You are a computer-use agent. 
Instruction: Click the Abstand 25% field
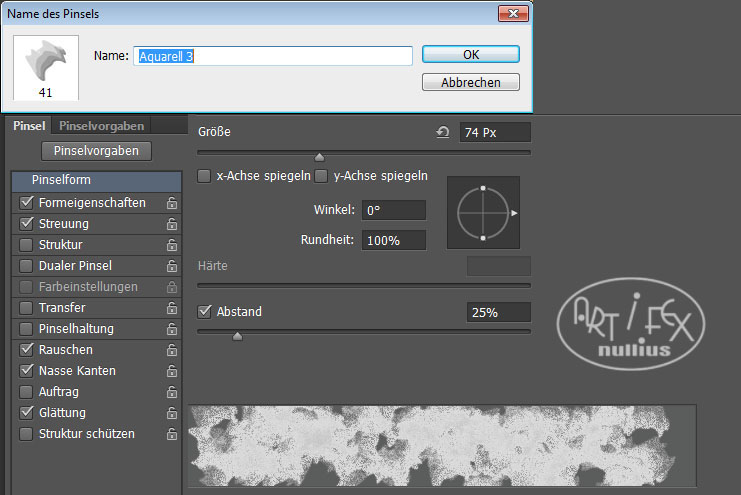499,312
